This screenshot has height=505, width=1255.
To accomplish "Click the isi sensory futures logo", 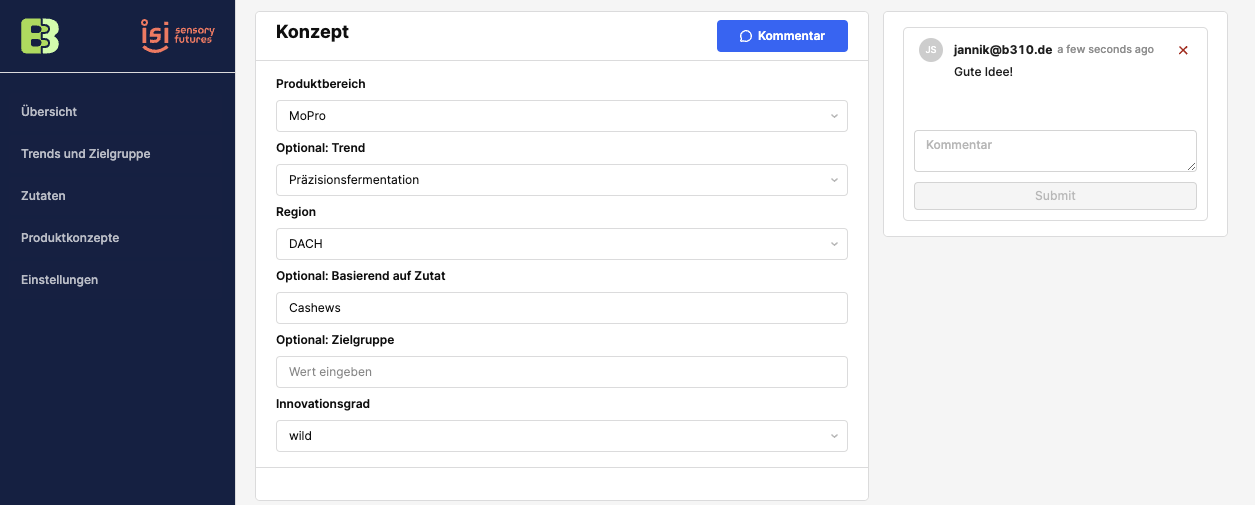I will [178, 36].
